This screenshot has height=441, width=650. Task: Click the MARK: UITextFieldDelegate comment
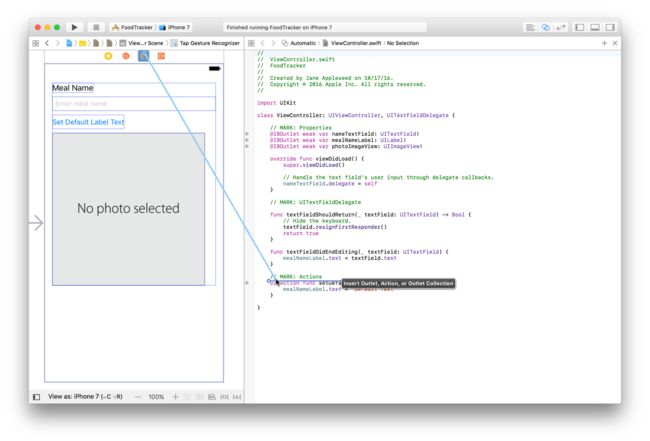315,202
